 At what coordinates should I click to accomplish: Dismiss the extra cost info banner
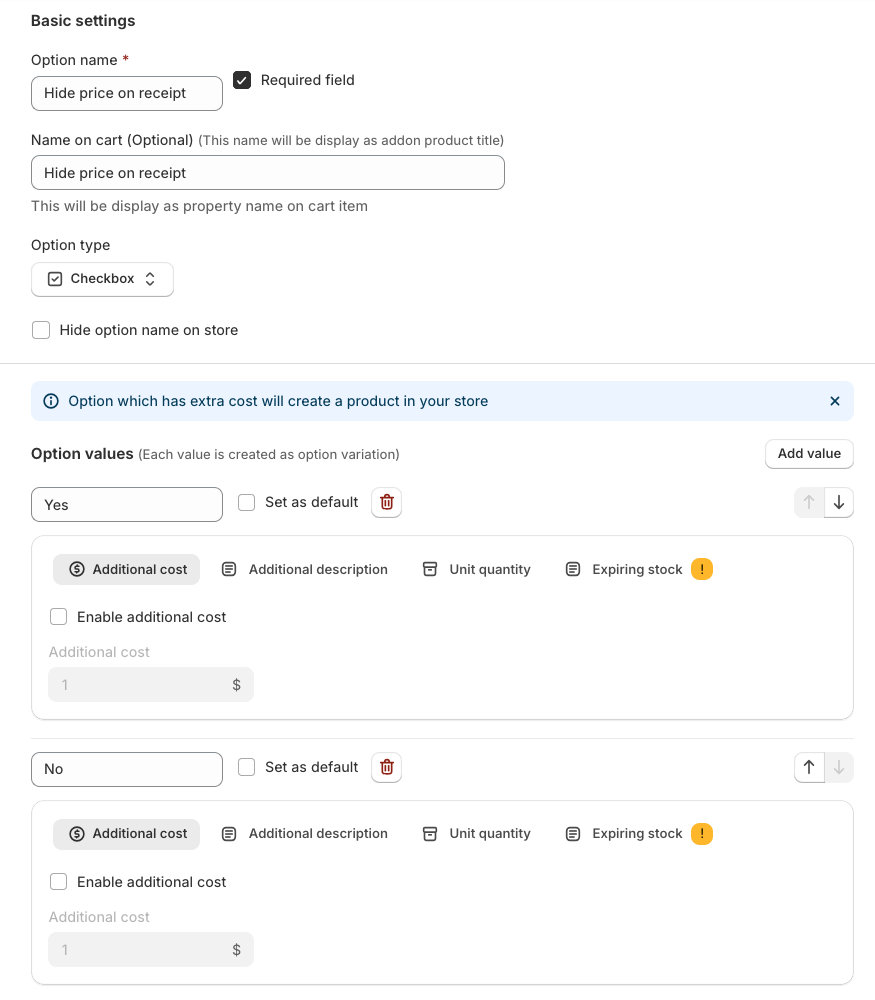coord(834,401)
